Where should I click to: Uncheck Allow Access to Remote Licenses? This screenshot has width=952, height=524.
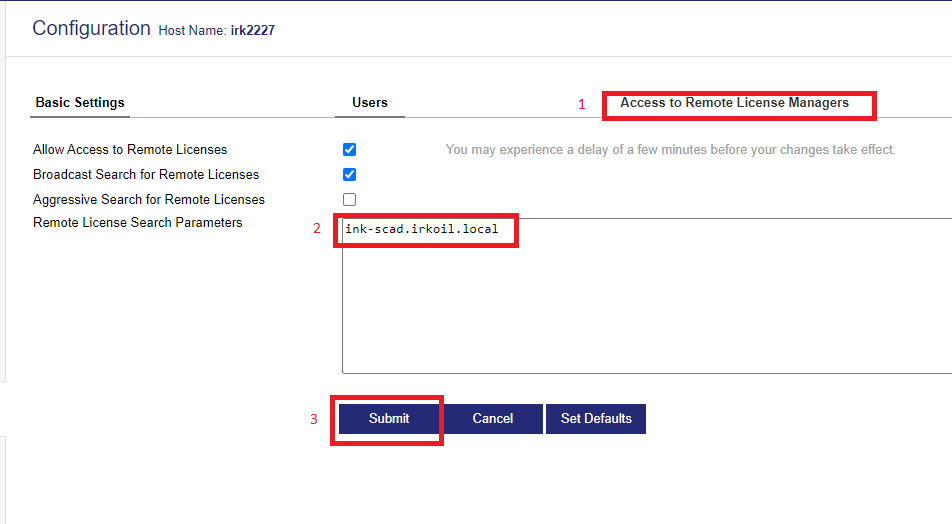point(350,149)
